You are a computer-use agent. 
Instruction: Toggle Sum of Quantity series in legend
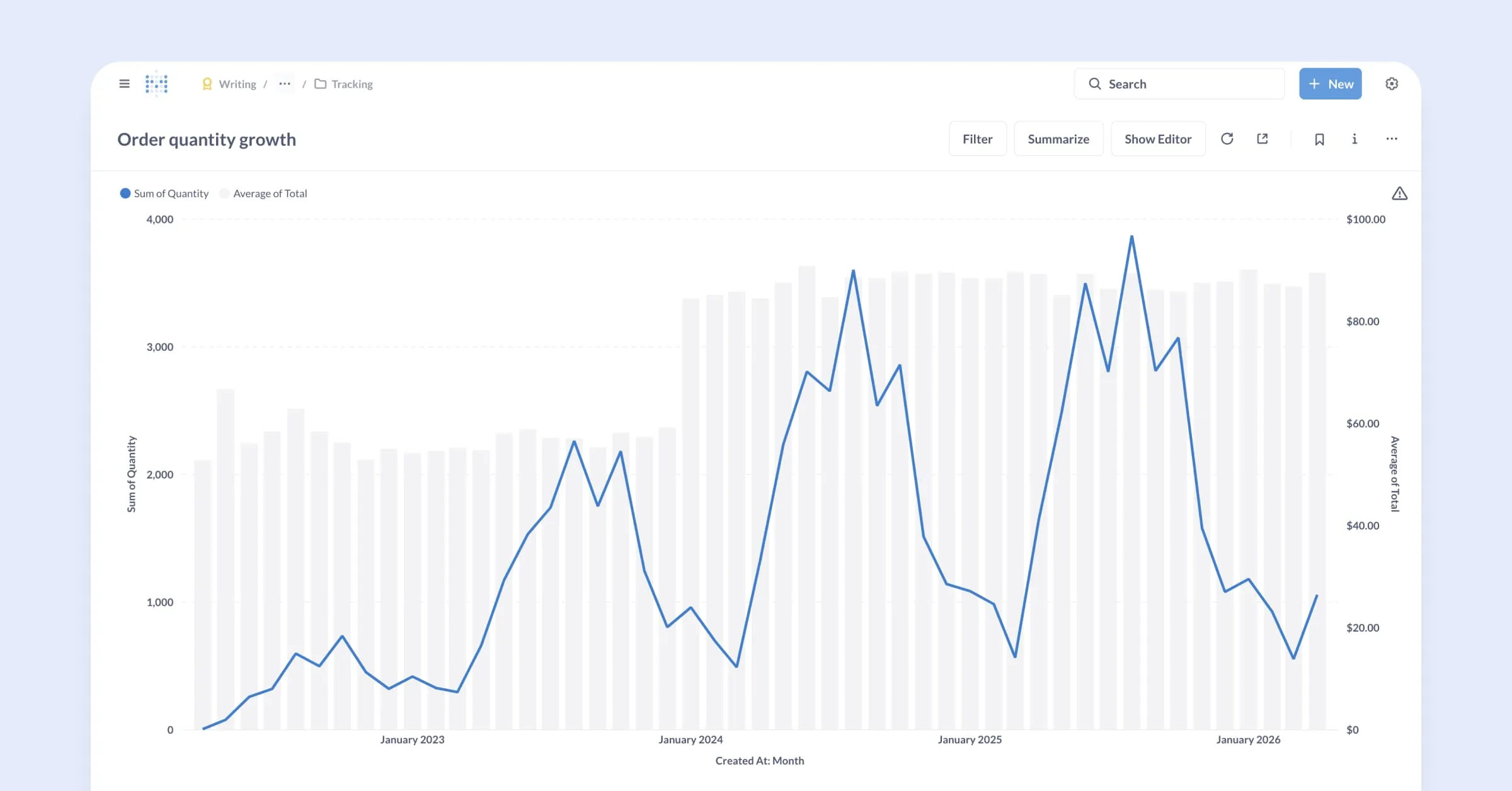tap(164, 193)
